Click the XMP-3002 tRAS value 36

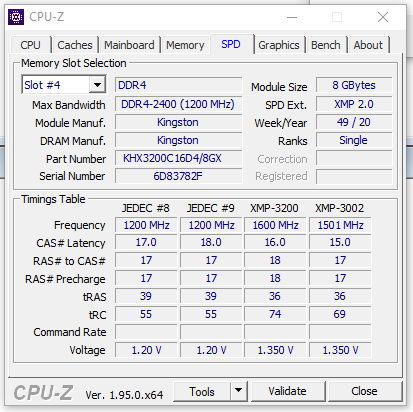click(340, 296)
